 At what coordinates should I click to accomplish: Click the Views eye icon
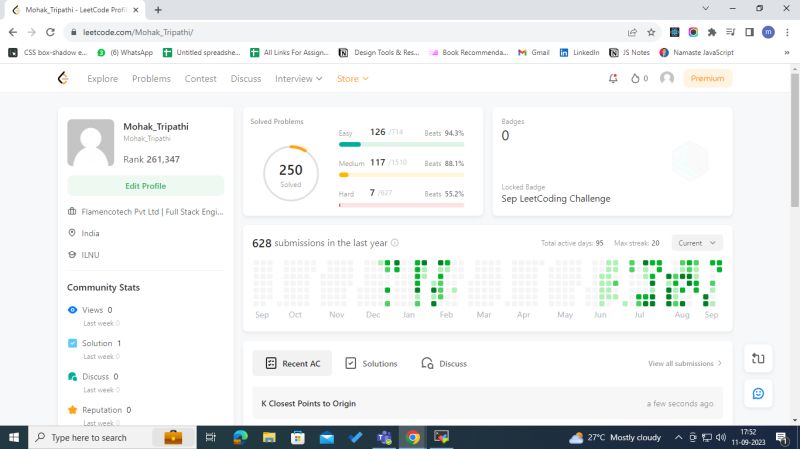coord(72,311)
